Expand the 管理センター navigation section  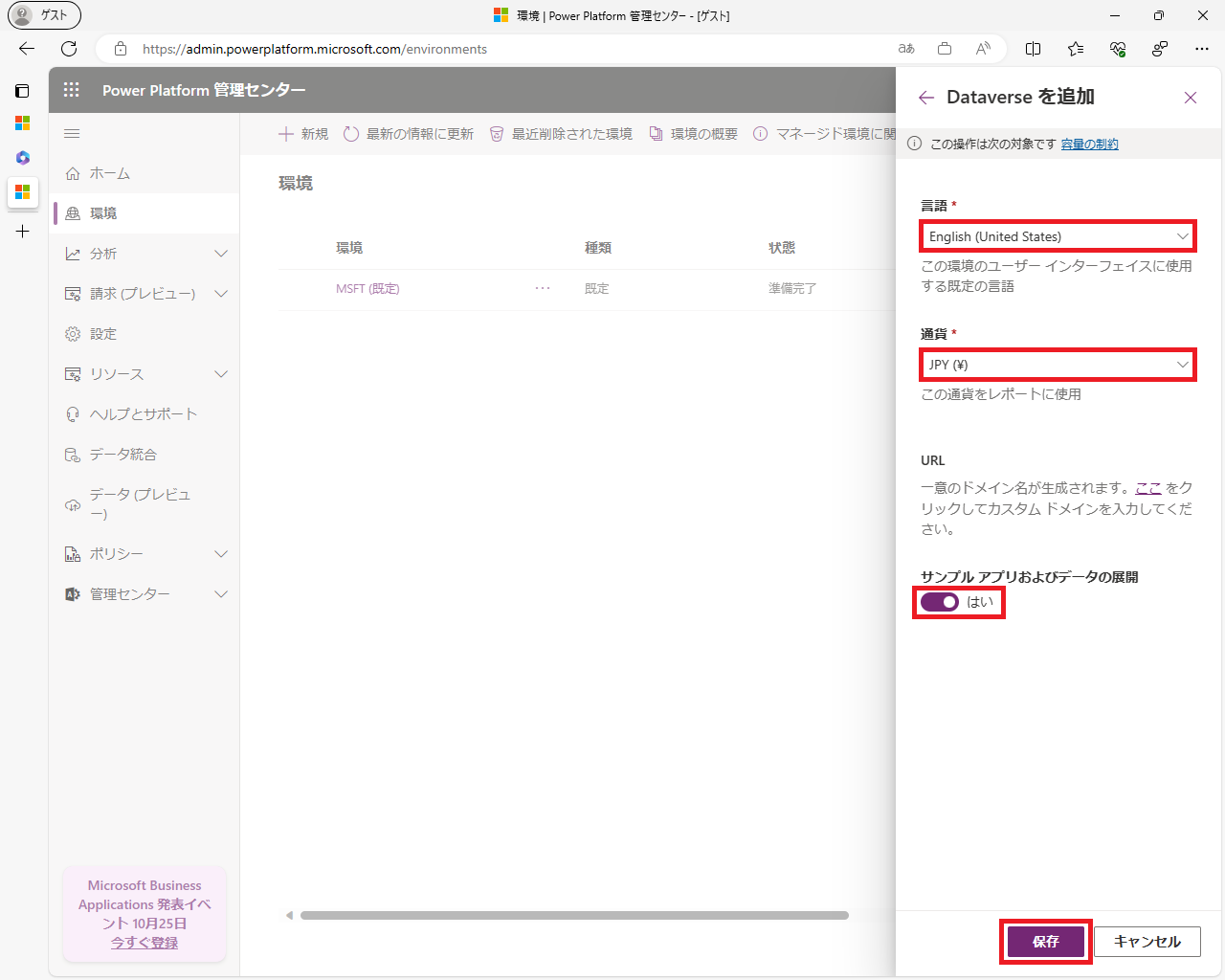(144, 594)
